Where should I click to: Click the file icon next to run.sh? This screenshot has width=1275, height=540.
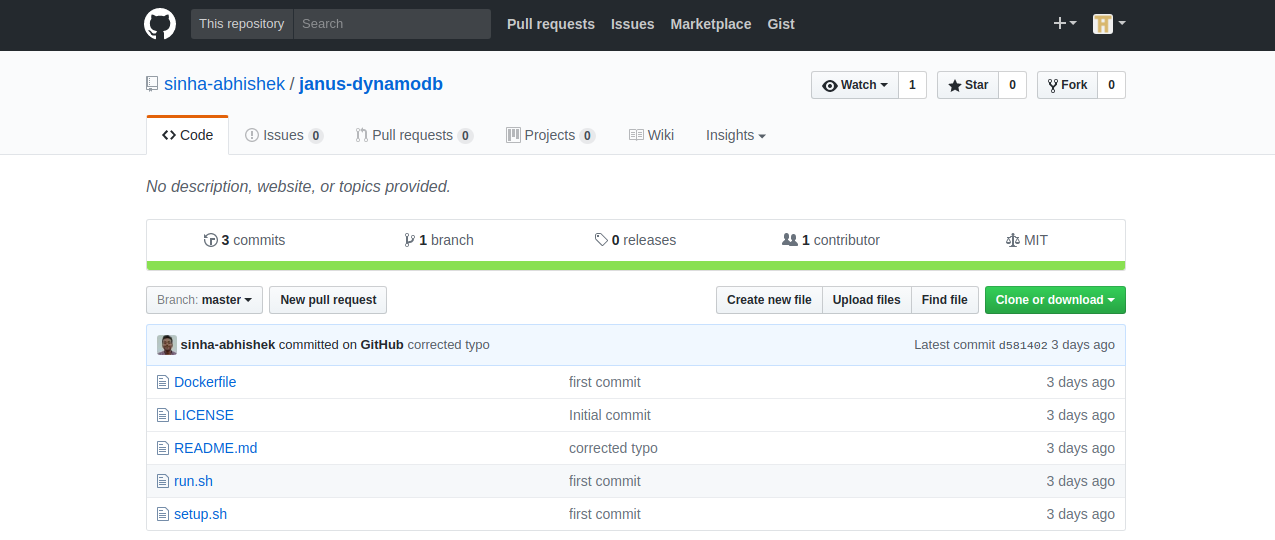tap(163, 481)
